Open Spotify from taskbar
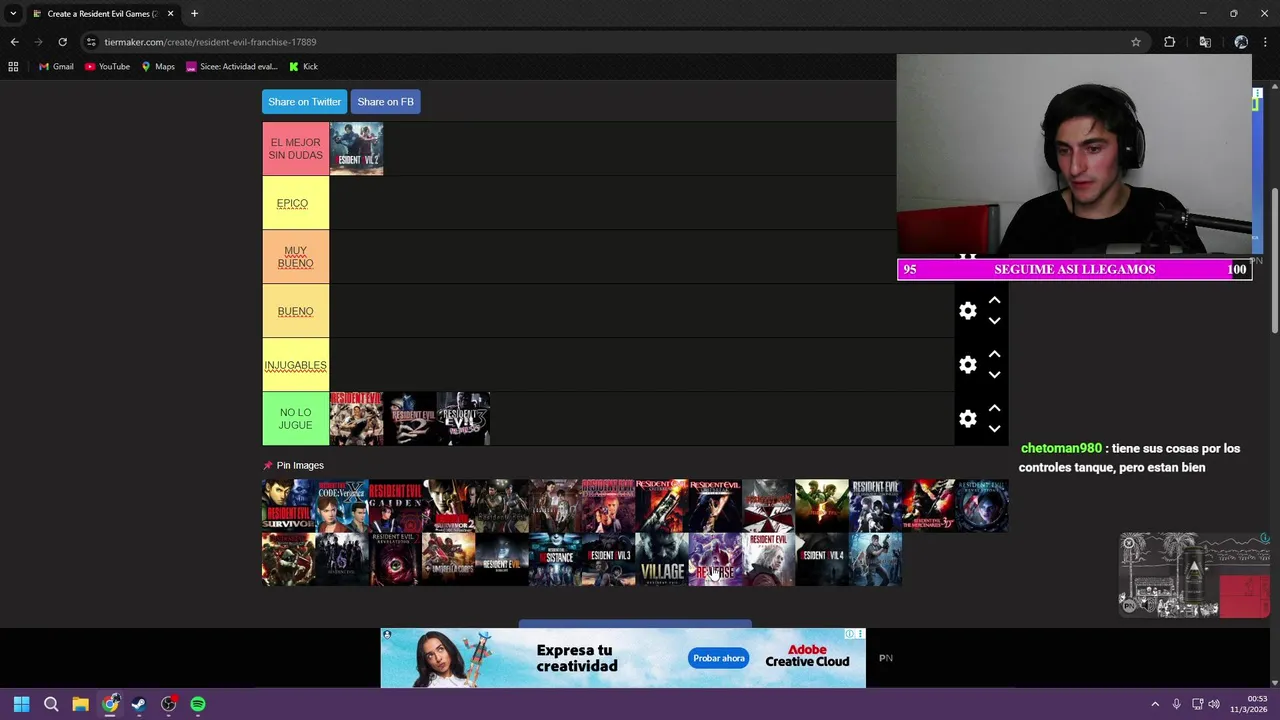The height and width of the screenshot is (720, 1280). (198, 704)
